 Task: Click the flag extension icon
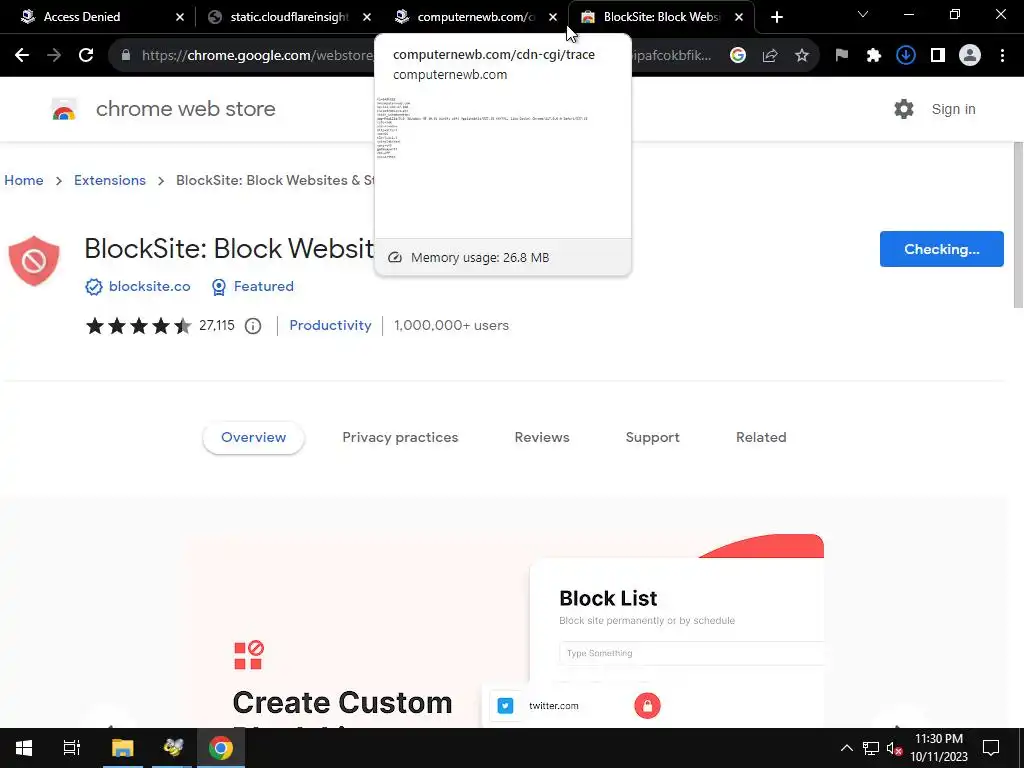(x=842, y=56)
